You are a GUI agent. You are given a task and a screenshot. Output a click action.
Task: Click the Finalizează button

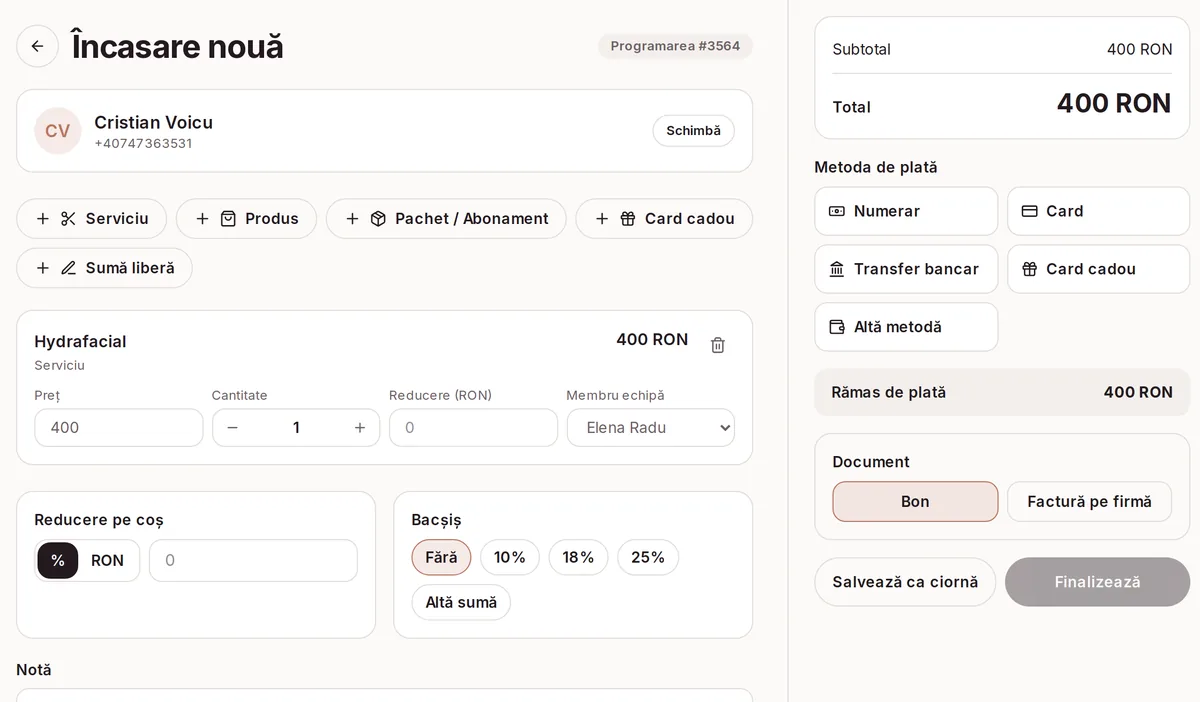coord(1097,582)
